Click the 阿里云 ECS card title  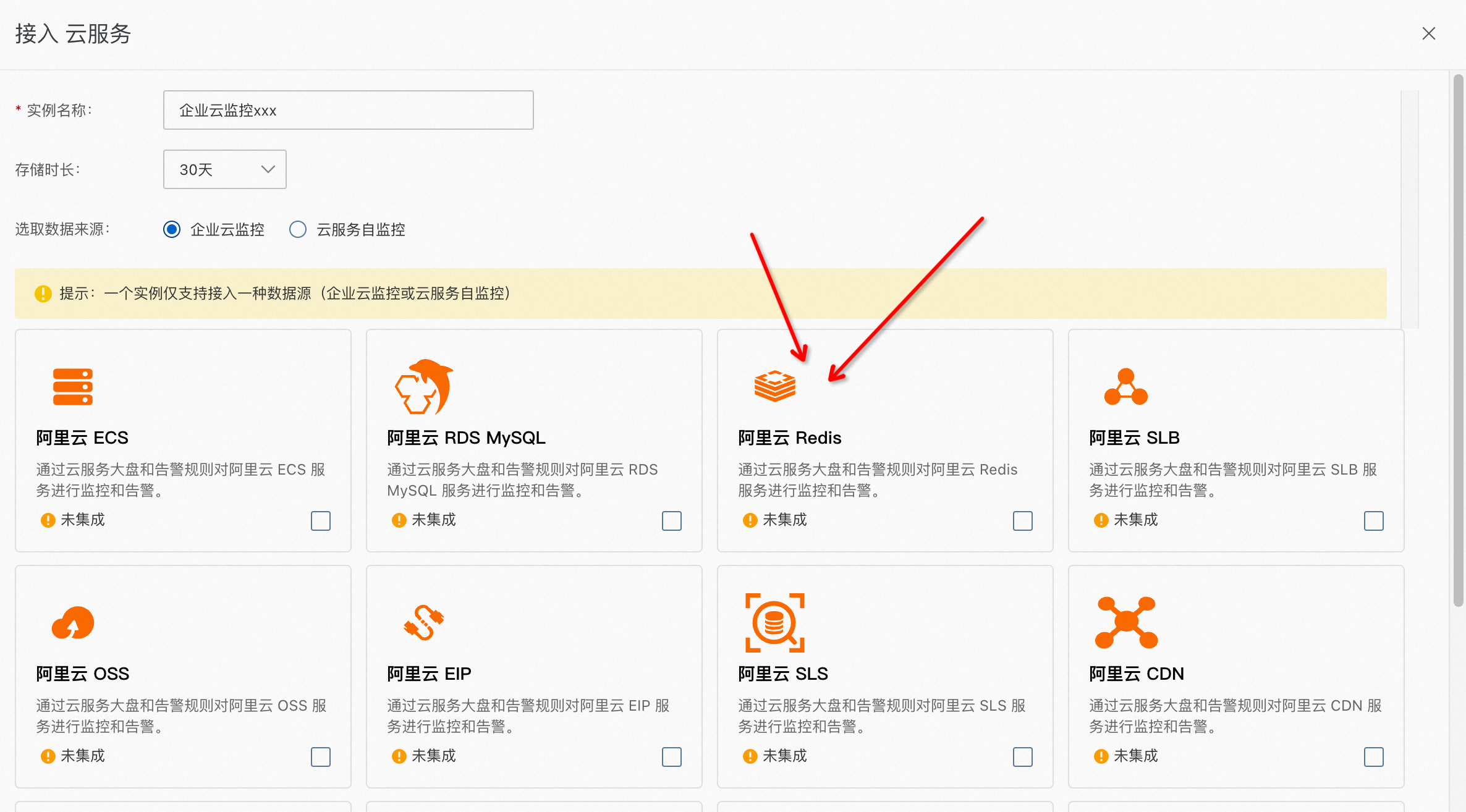click(x=82, y=438)
